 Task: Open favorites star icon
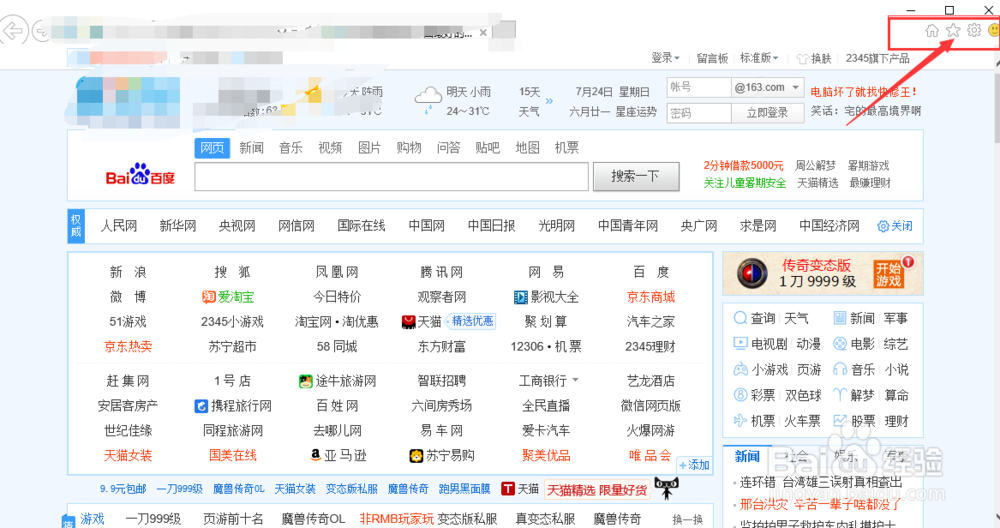(953, 30)
